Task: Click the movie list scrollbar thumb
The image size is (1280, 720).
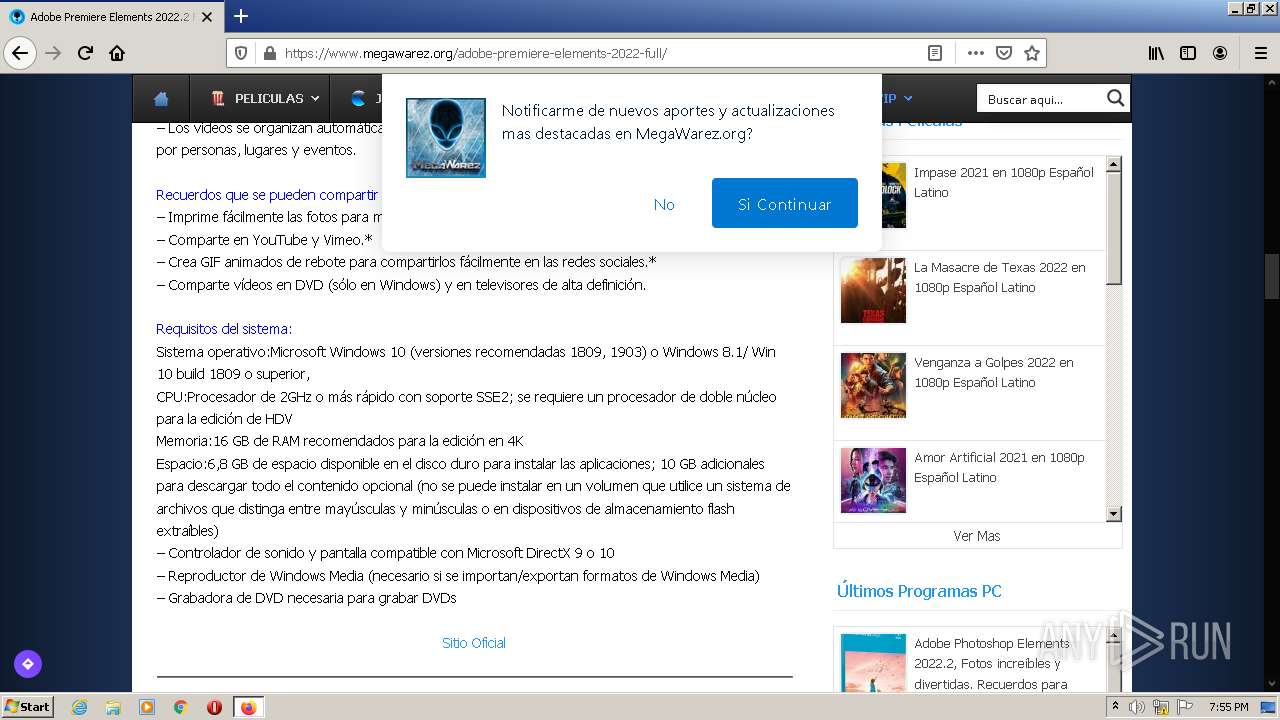Action: pyautogui.click(x=1114, y=229)
